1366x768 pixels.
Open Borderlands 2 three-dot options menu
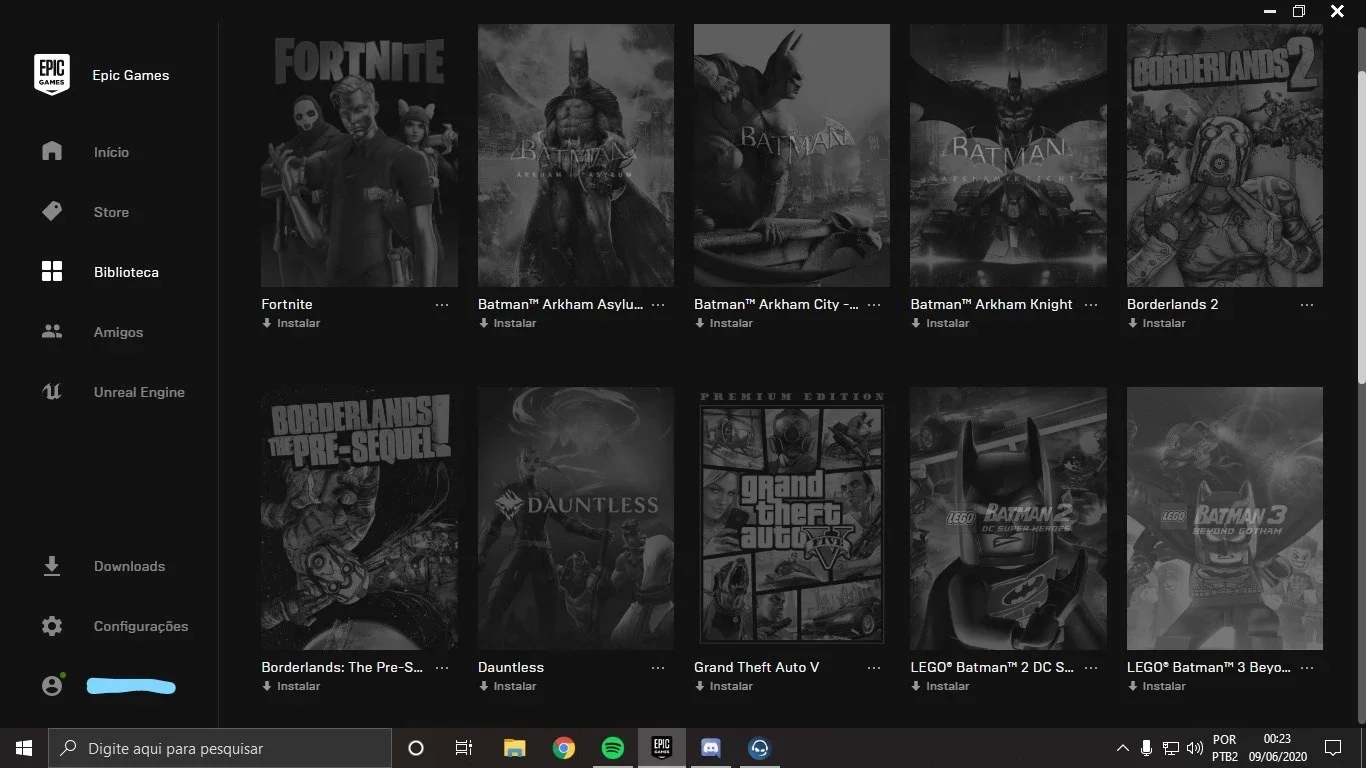[x=1307, y=305]
